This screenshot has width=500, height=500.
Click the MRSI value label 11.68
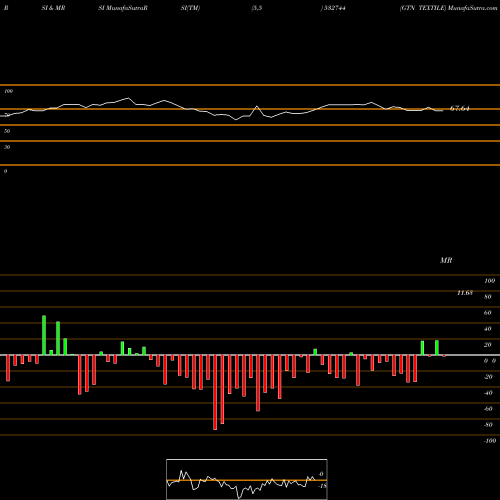[465, 293]
